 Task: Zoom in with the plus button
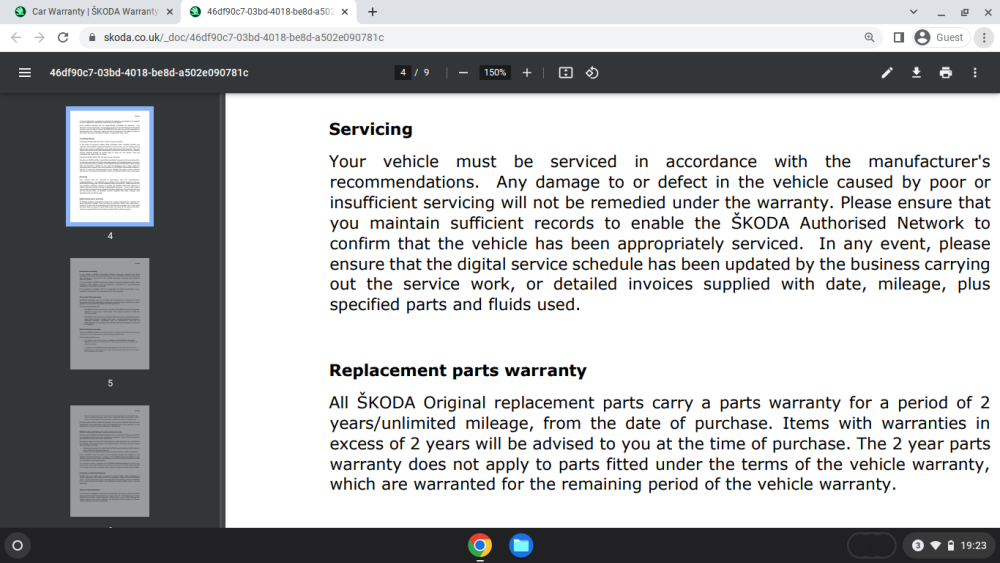(x=527, y=73)
